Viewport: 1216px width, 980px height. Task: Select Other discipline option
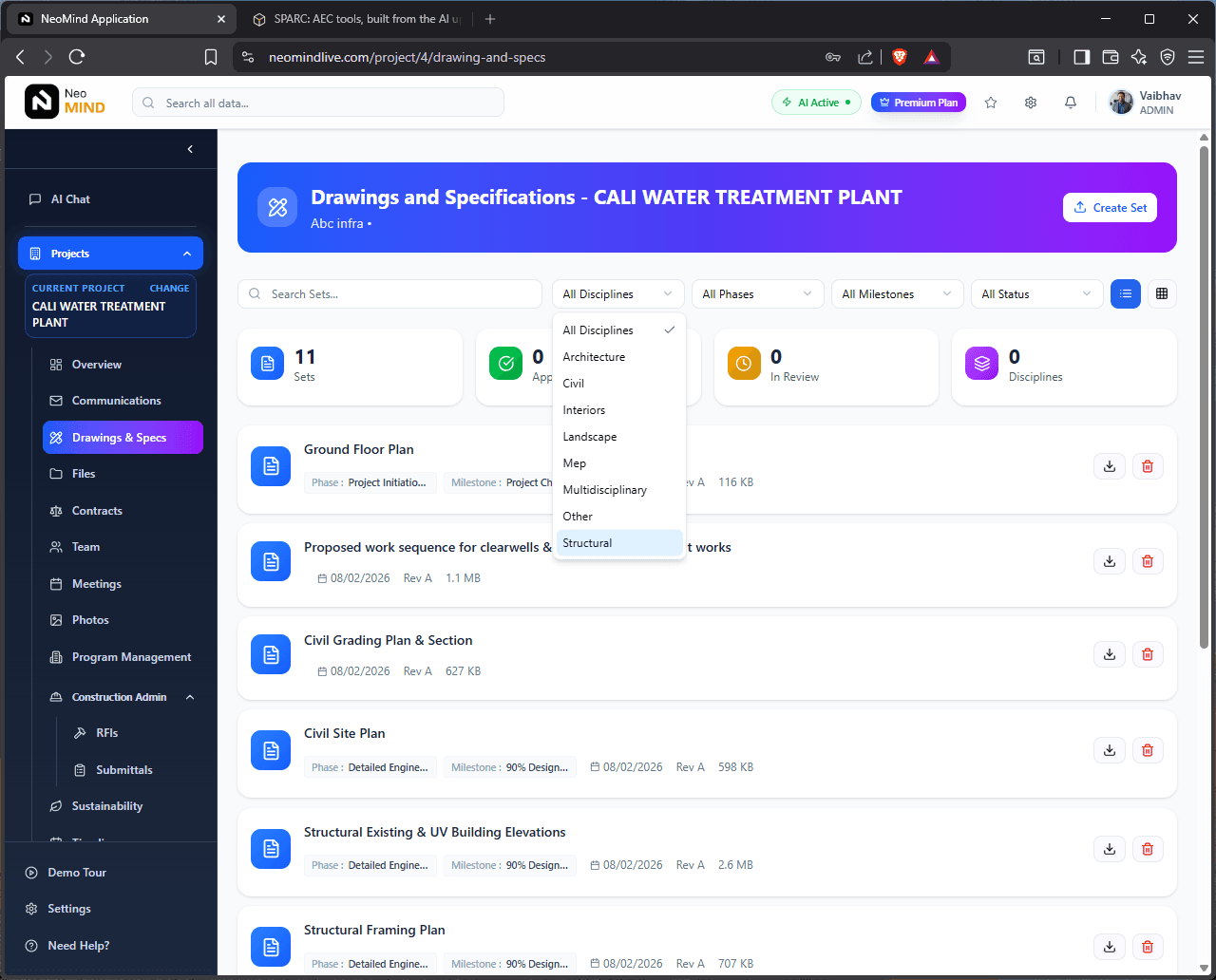point(619,517)
